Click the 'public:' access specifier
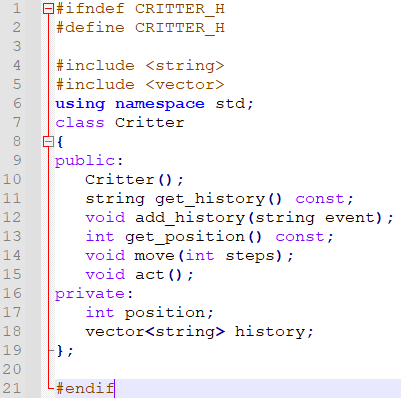 (89, 161)
